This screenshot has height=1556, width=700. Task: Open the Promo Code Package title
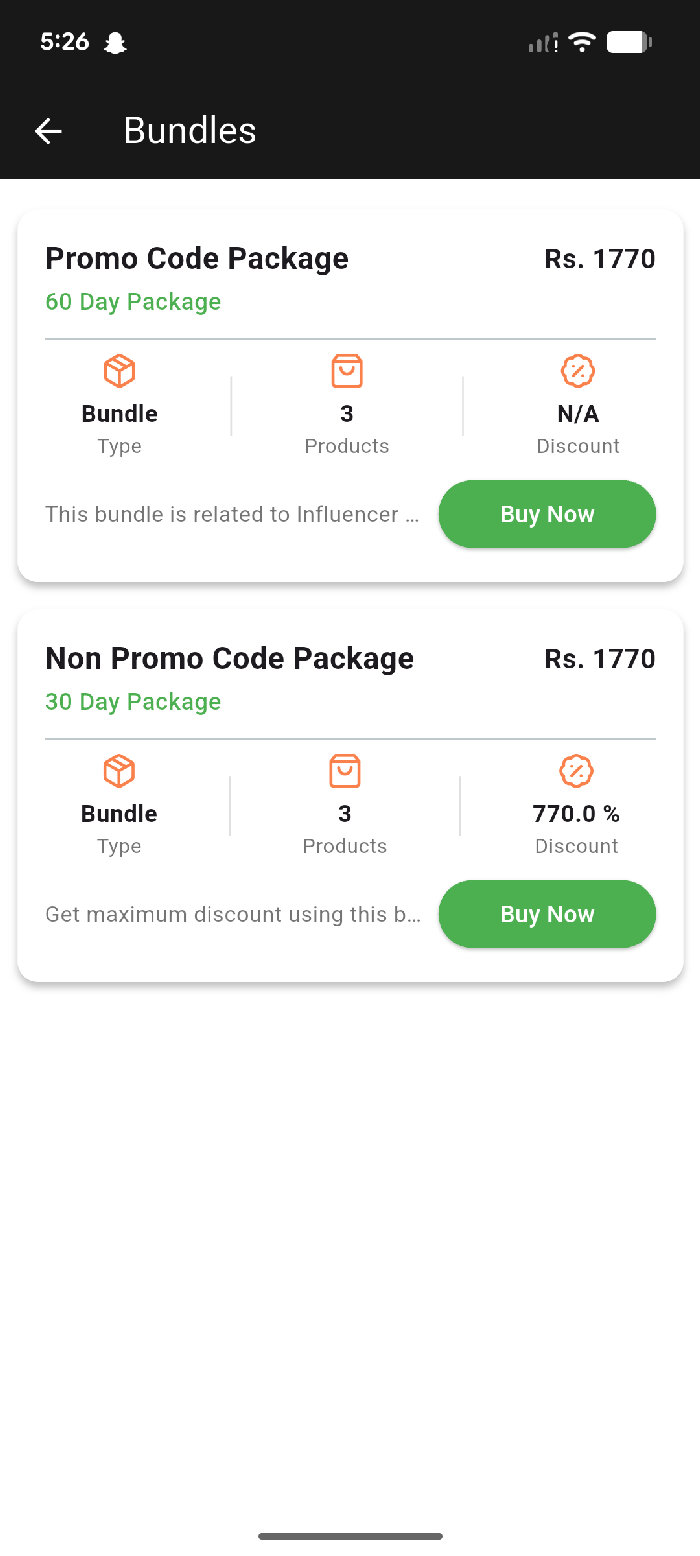[x=197, y=259]
